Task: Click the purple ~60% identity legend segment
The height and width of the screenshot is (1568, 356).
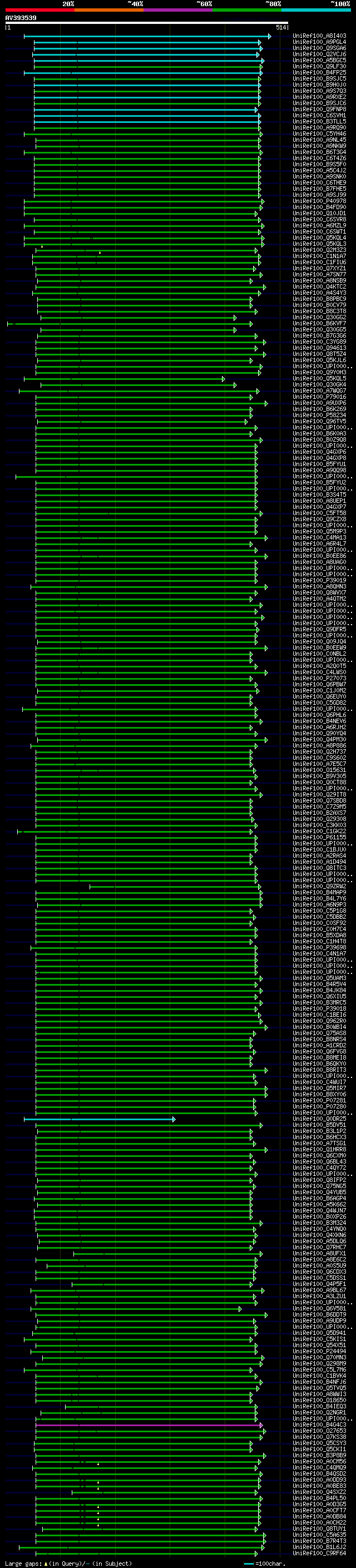Action: tap(177, 10)
